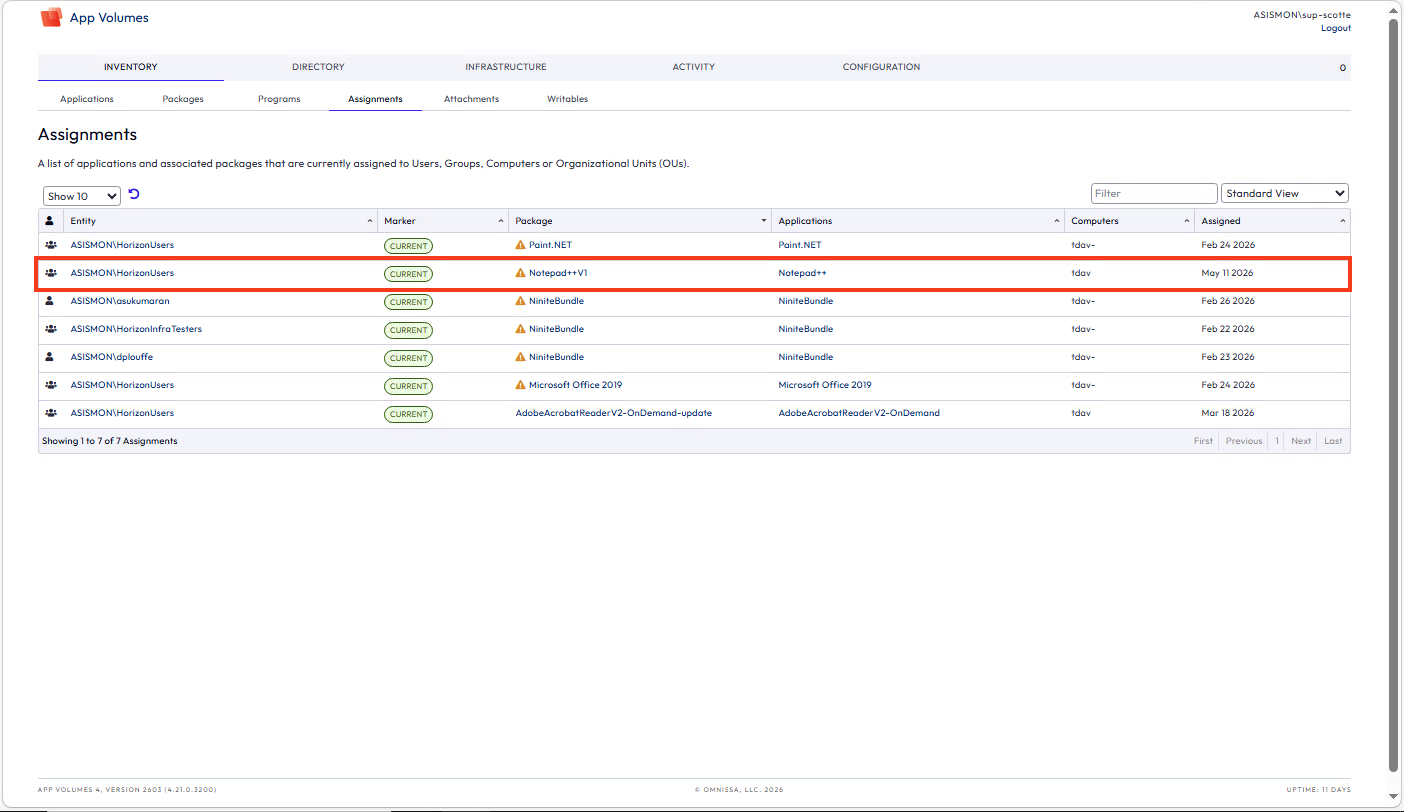
Task: Open the Standard View dropdown
Action: pyautogui.click(x=1285, y=193)
